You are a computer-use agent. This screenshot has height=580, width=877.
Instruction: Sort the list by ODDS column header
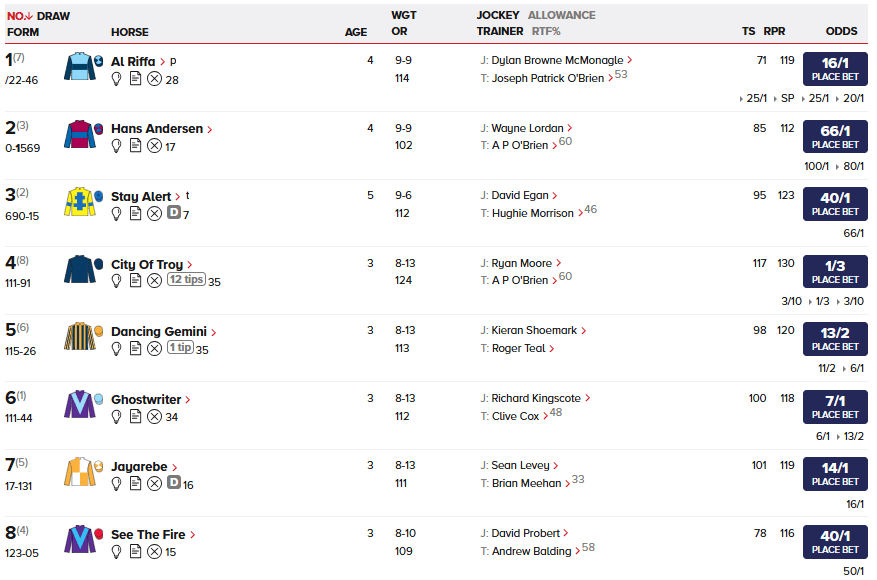pos(841,32)
